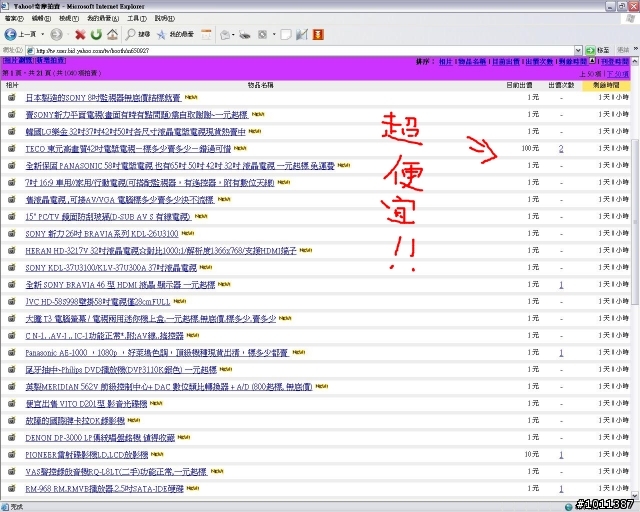Click the Forward arrow toolbar button
The image size is (640, 512).
tap(56, 35)
